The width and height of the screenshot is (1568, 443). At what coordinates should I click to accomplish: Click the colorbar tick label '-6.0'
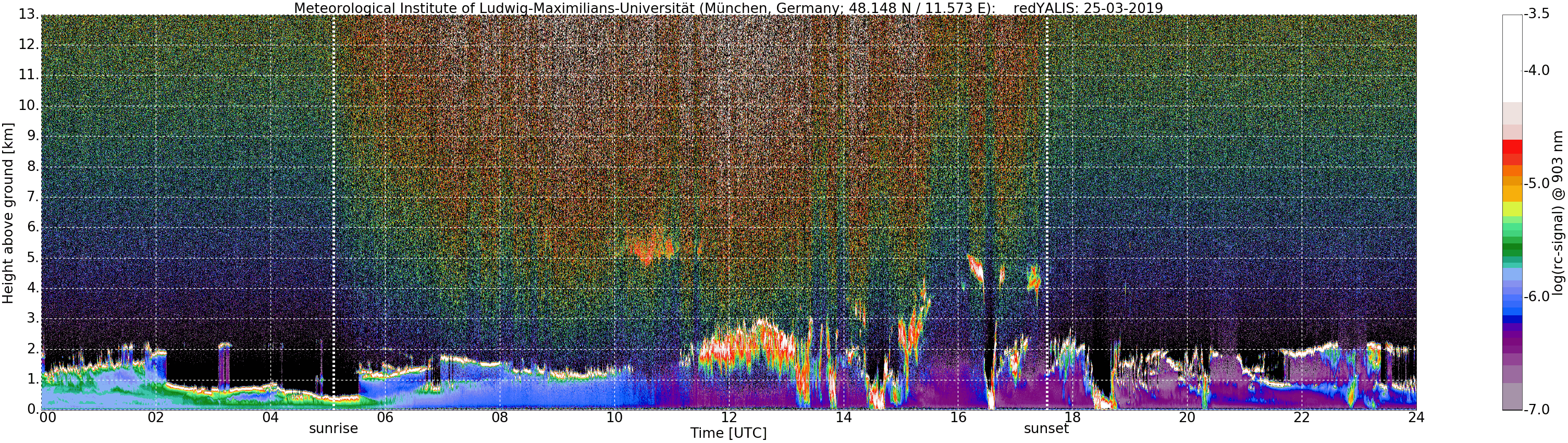1536,297
